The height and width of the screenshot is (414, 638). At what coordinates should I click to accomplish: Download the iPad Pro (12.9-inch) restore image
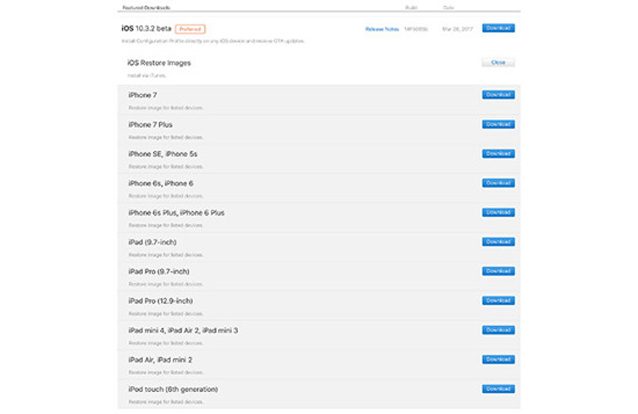(x=498, y=300)
